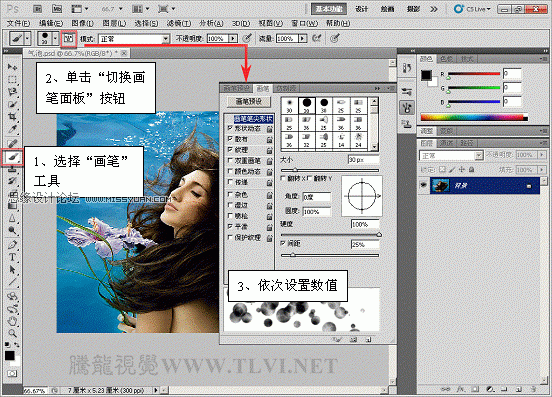The height and width of the screenshot is (397, 552).
Task: Hide the 背景 layer via eye icon
Action: 423,185
